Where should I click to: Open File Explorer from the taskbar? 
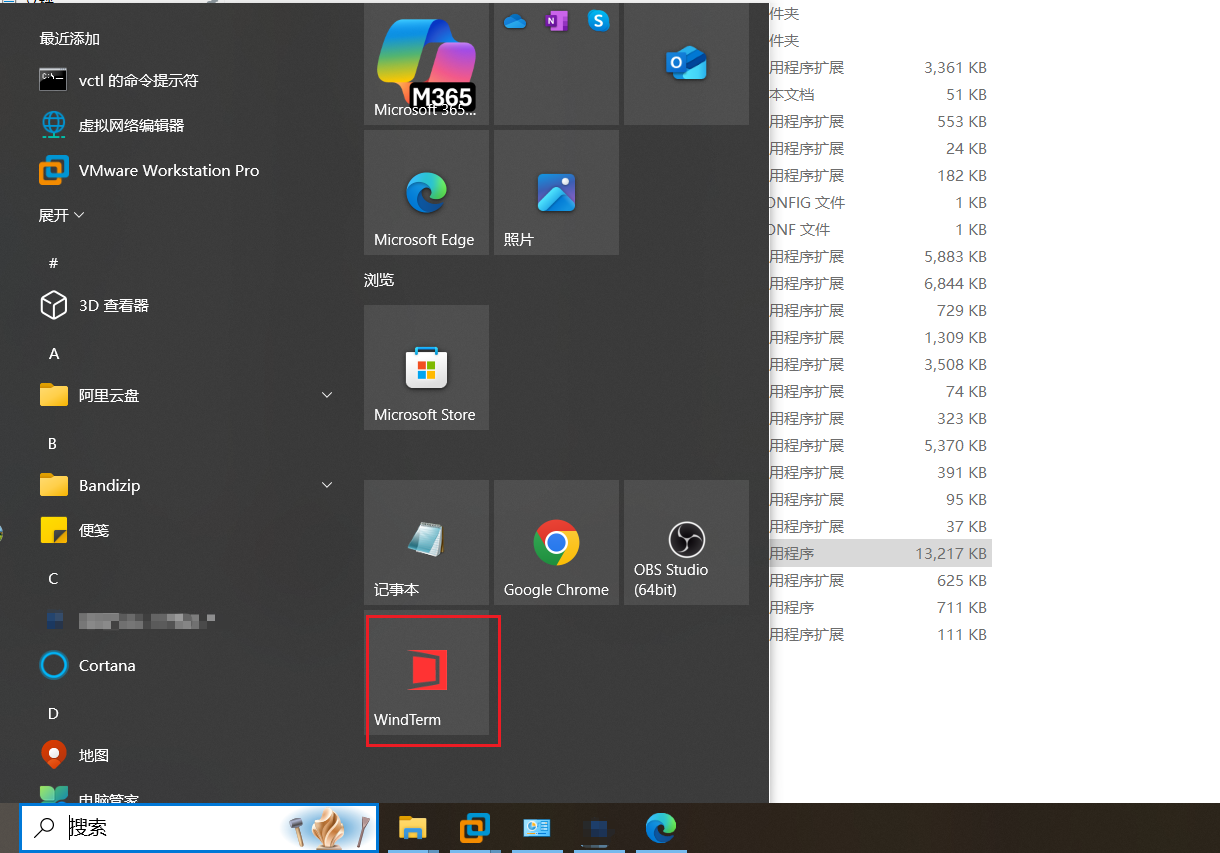412,828
